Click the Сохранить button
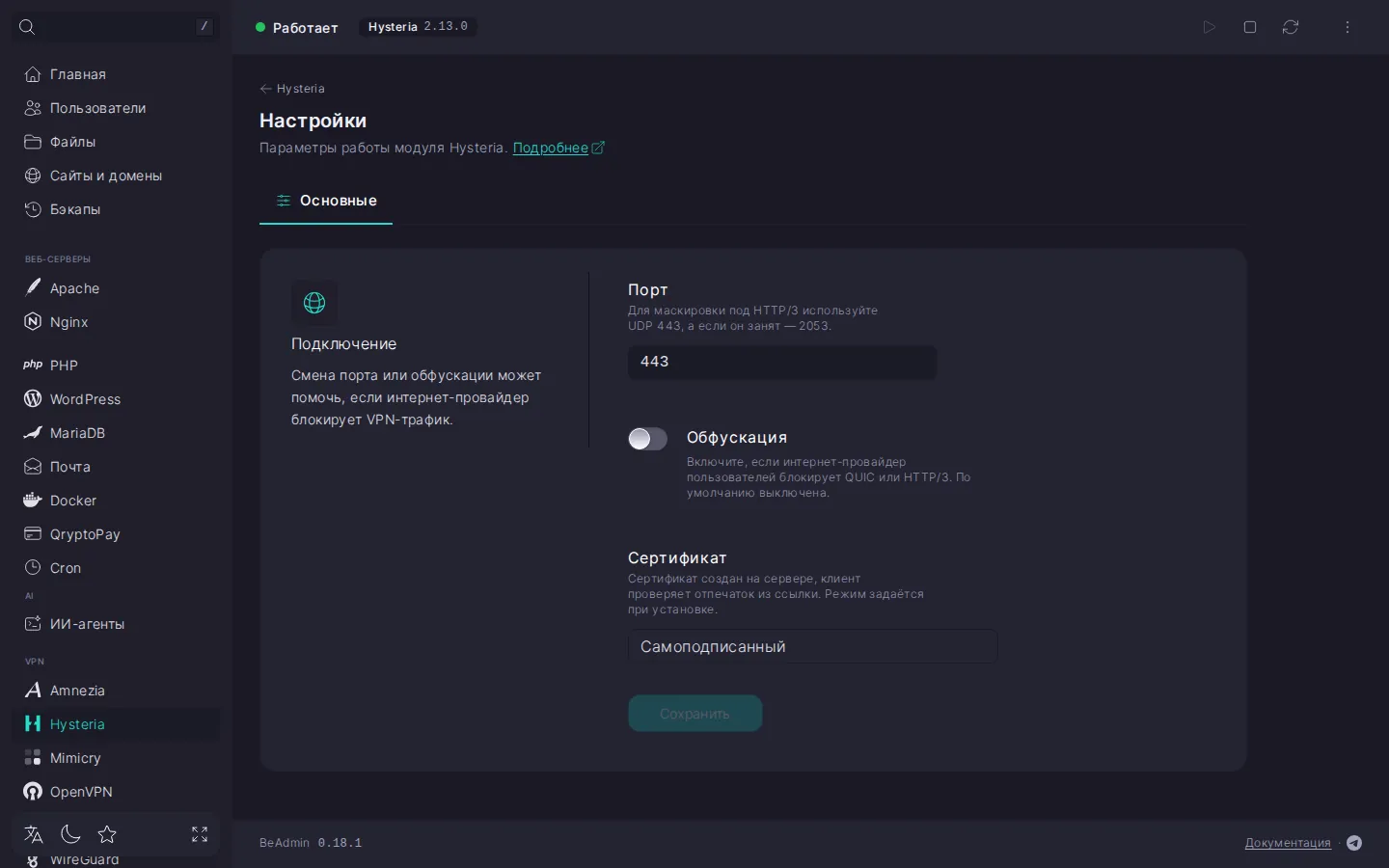Viewport: 1389px width, 868px height. click(694, 714)
